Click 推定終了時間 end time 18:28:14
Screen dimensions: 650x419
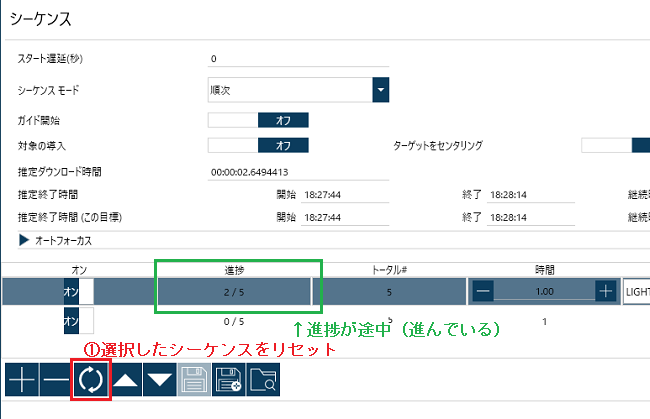coord(531,195)
